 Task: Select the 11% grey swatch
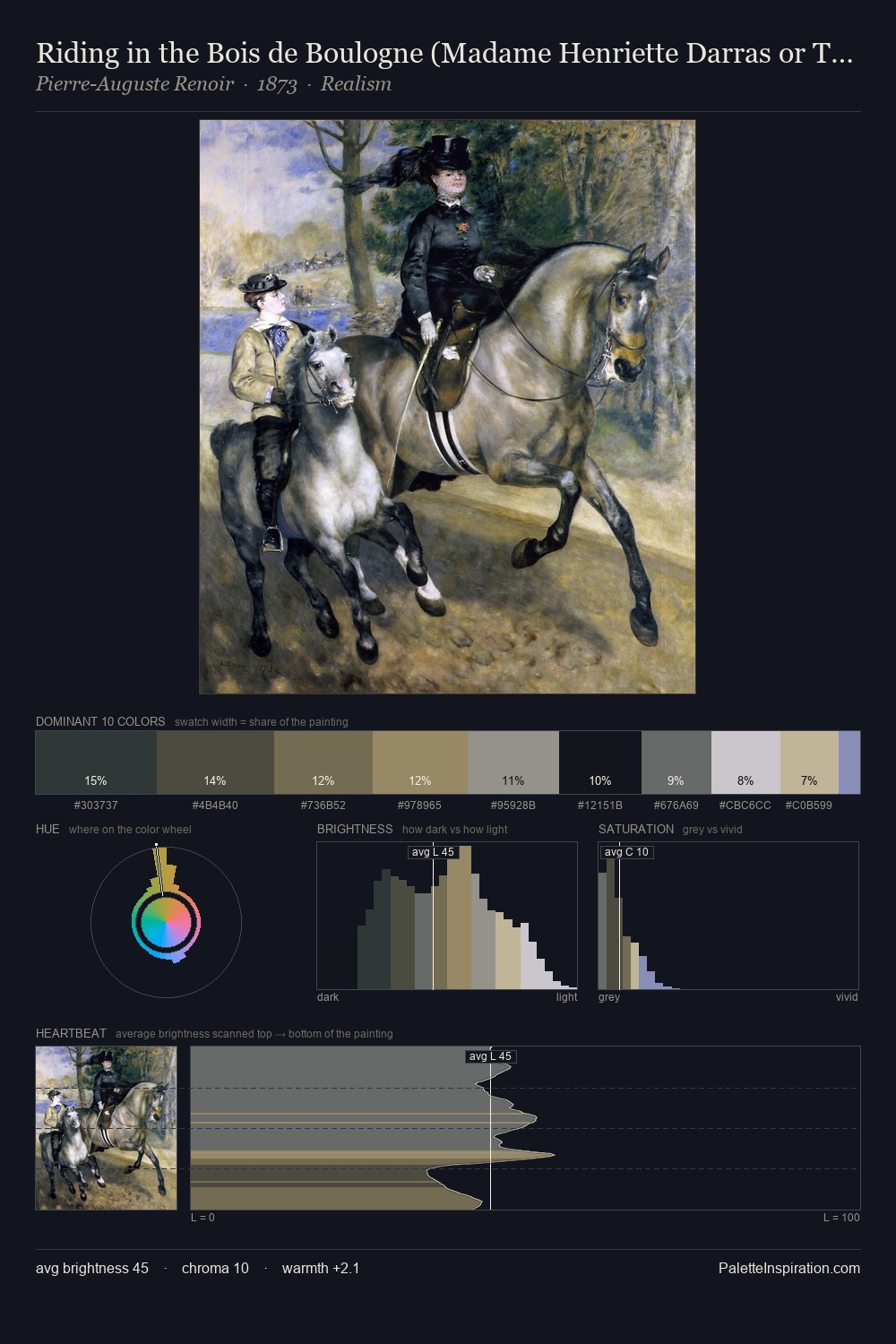(x=513, y=762)
